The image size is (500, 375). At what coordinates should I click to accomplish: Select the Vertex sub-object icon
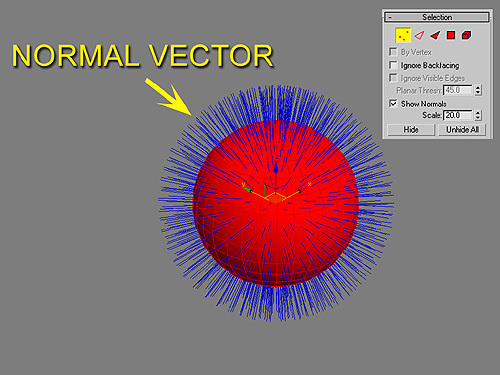403,35
